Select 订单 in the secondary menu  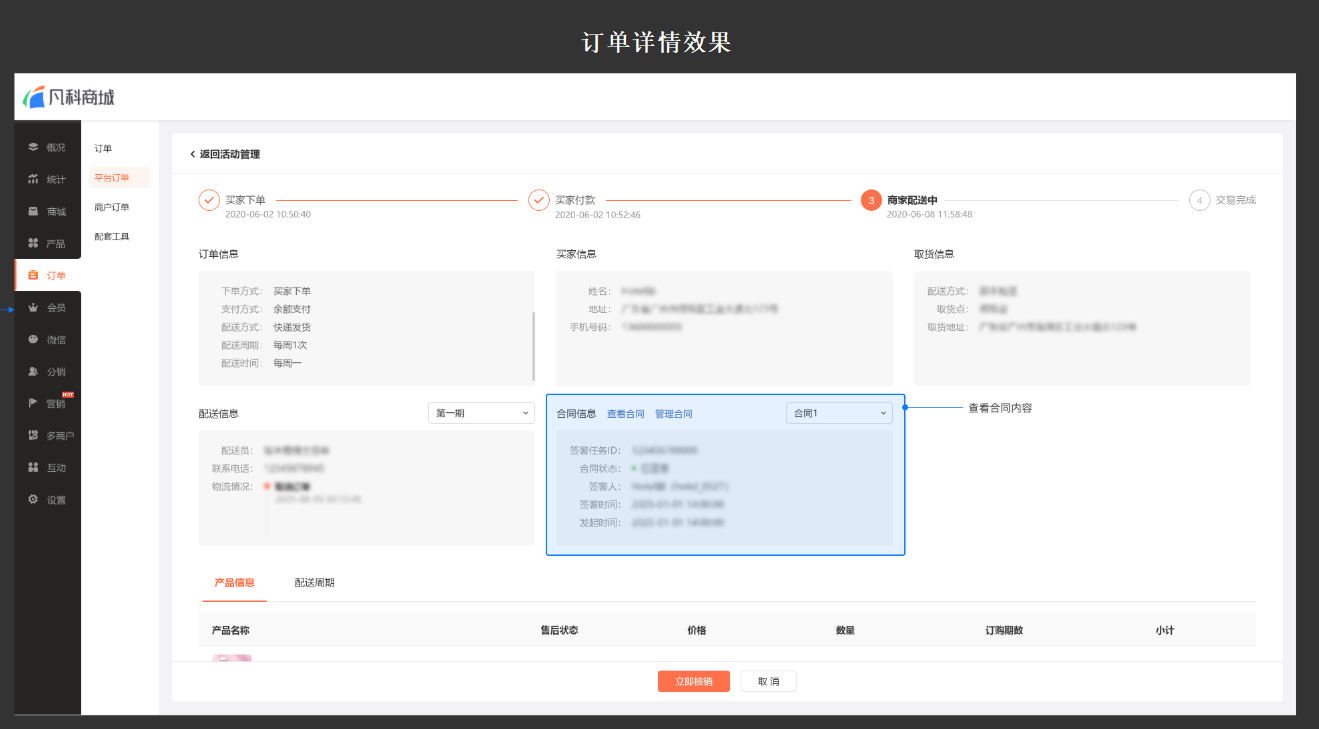point(103,148)
